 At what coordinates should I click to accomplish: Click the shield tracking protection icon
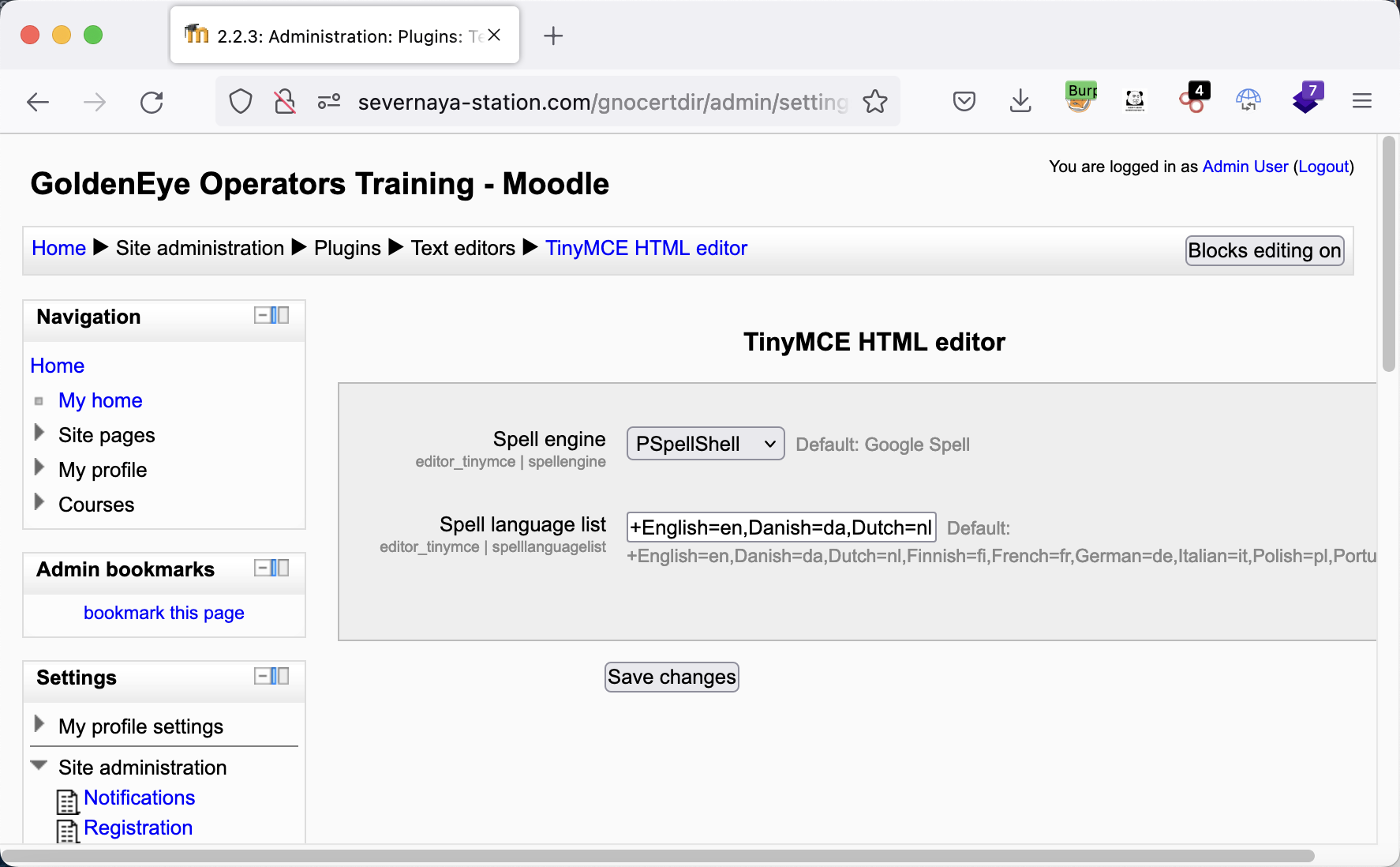pos(241,102)
